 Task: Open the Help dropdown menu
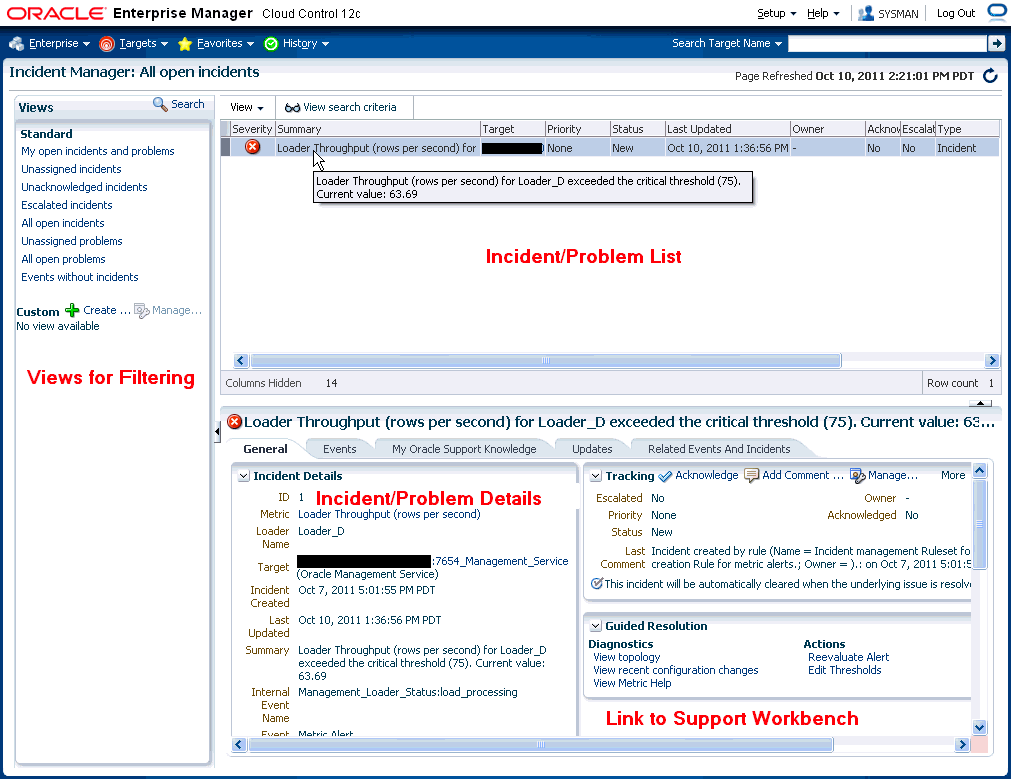[x=823, y=14]
